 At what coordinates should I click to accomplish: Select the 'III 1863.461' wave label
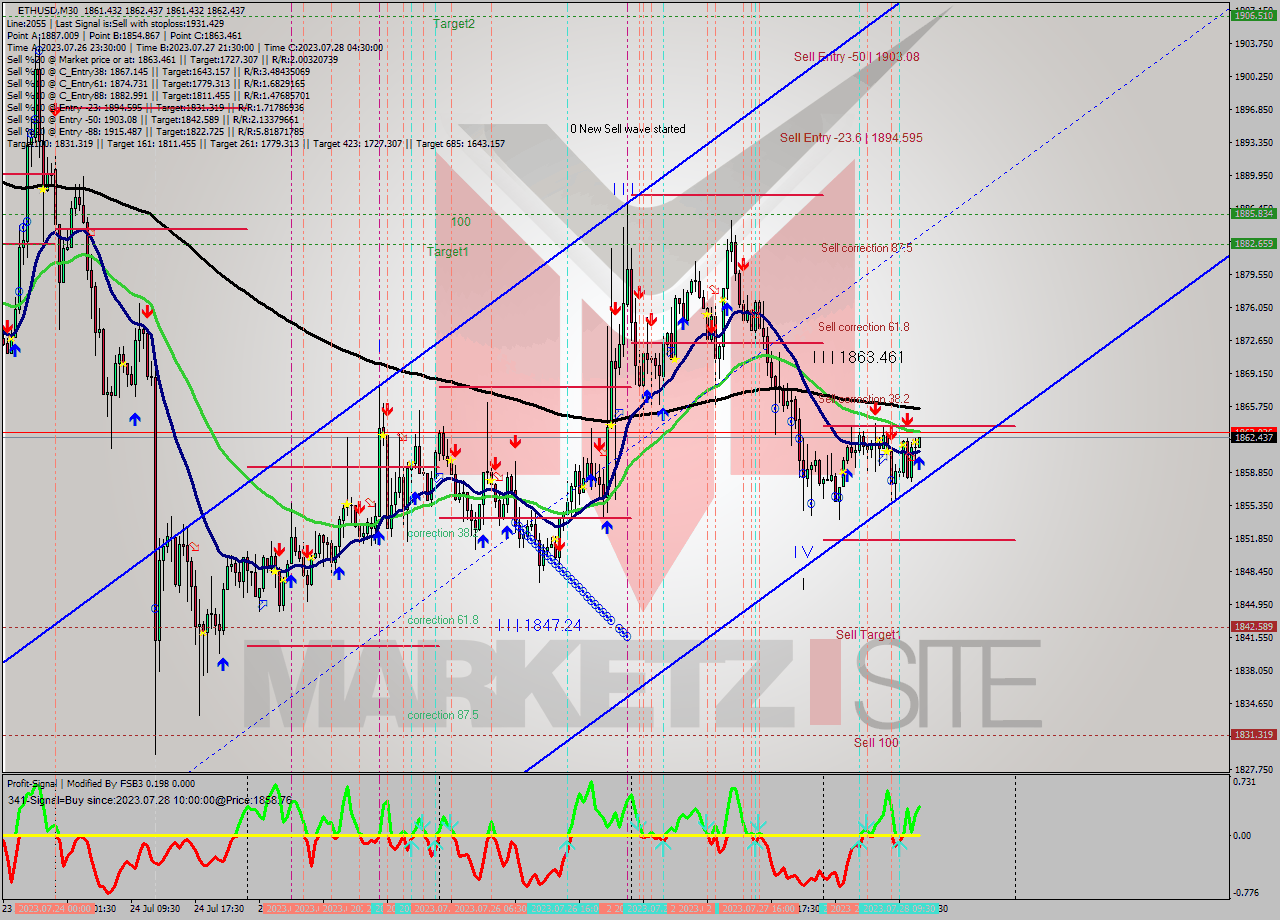click(857, 357)
